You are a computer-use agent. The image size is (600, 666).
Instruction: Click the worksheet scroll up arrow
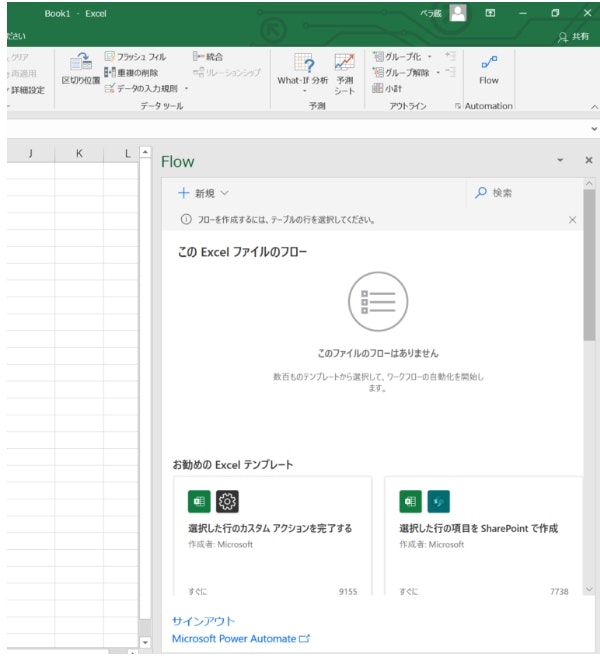point(145,152)
